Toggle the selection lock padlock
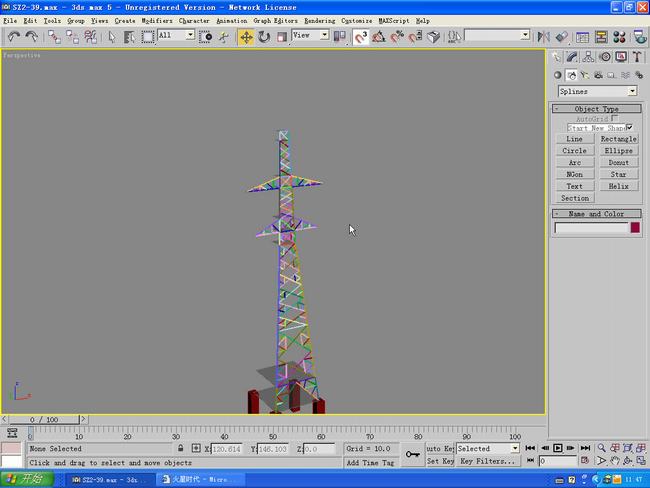The height and width of the screenshot is (488, 650). (180, 448)
